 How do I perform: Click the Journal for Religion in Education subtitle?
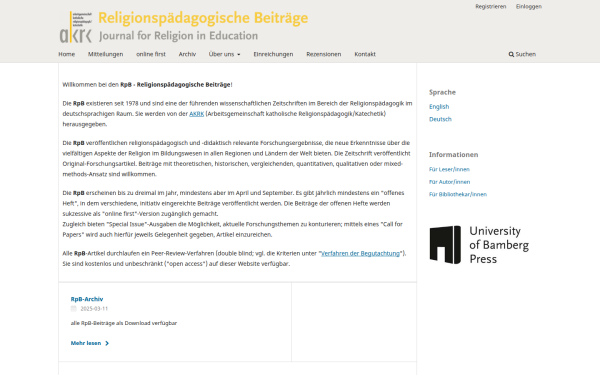pos(178,36)
